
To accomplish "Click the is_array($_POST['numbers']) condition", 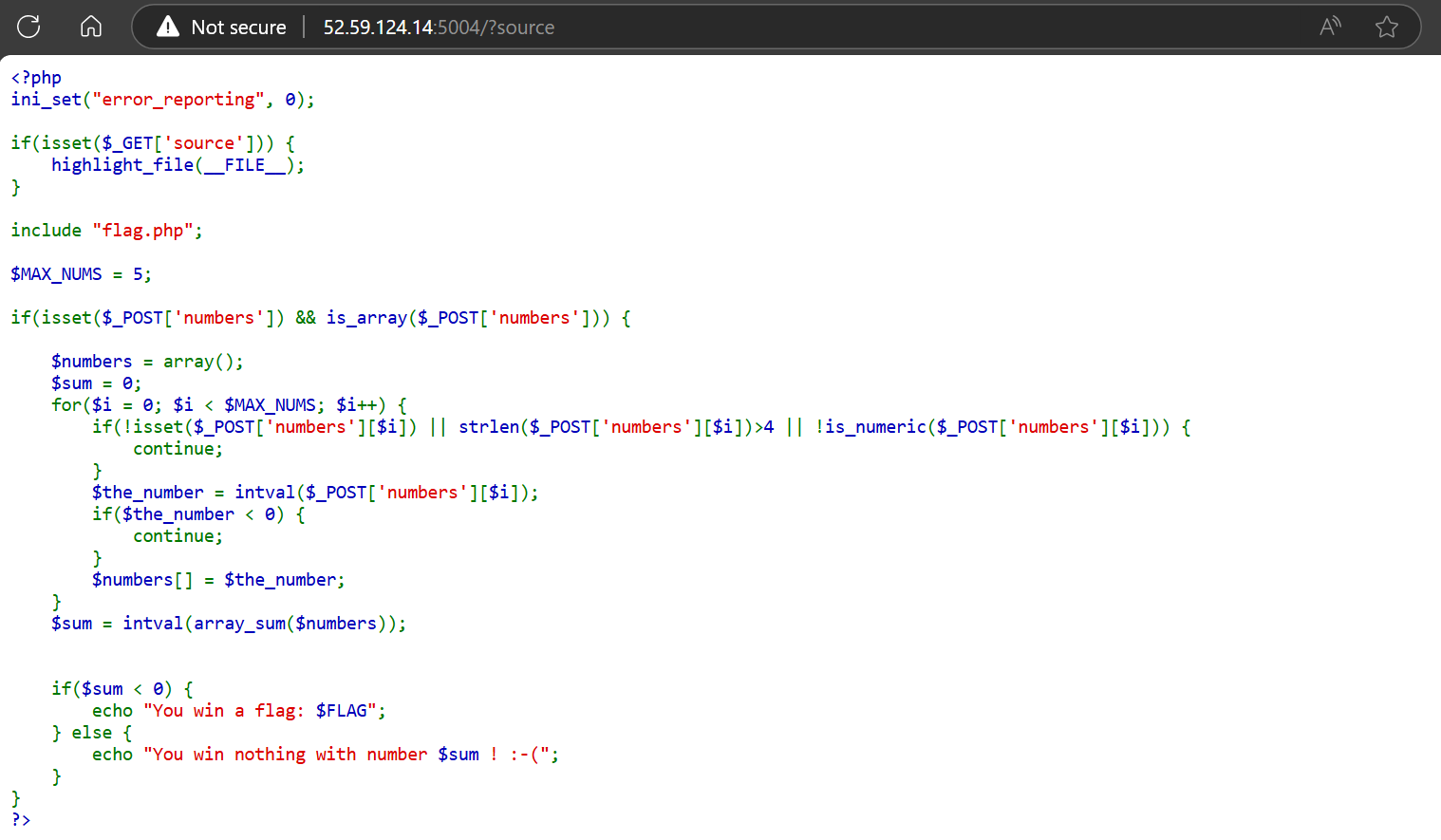I will [468, 318].
